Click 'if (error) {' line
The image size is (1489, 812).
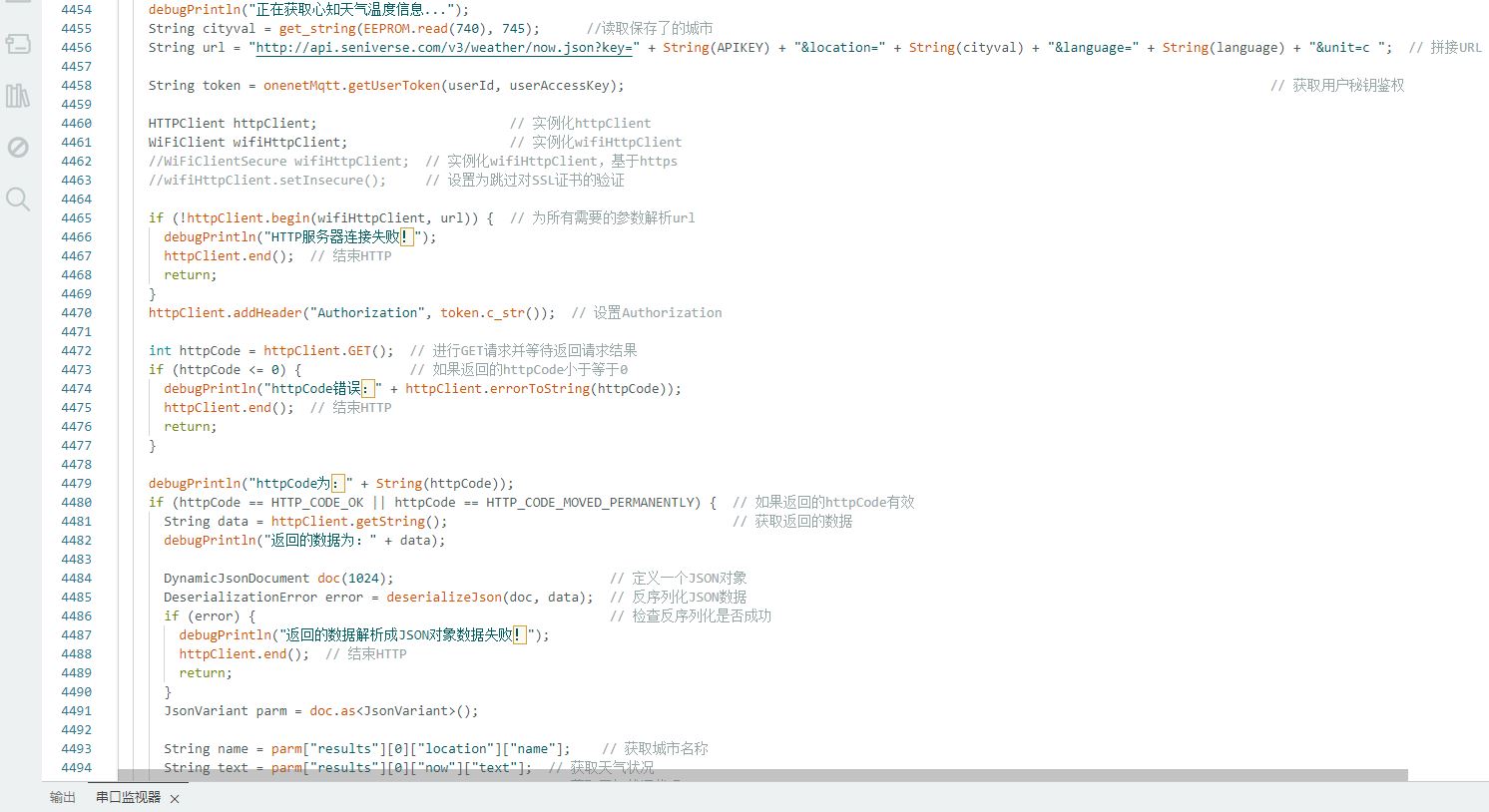(210, 615)
